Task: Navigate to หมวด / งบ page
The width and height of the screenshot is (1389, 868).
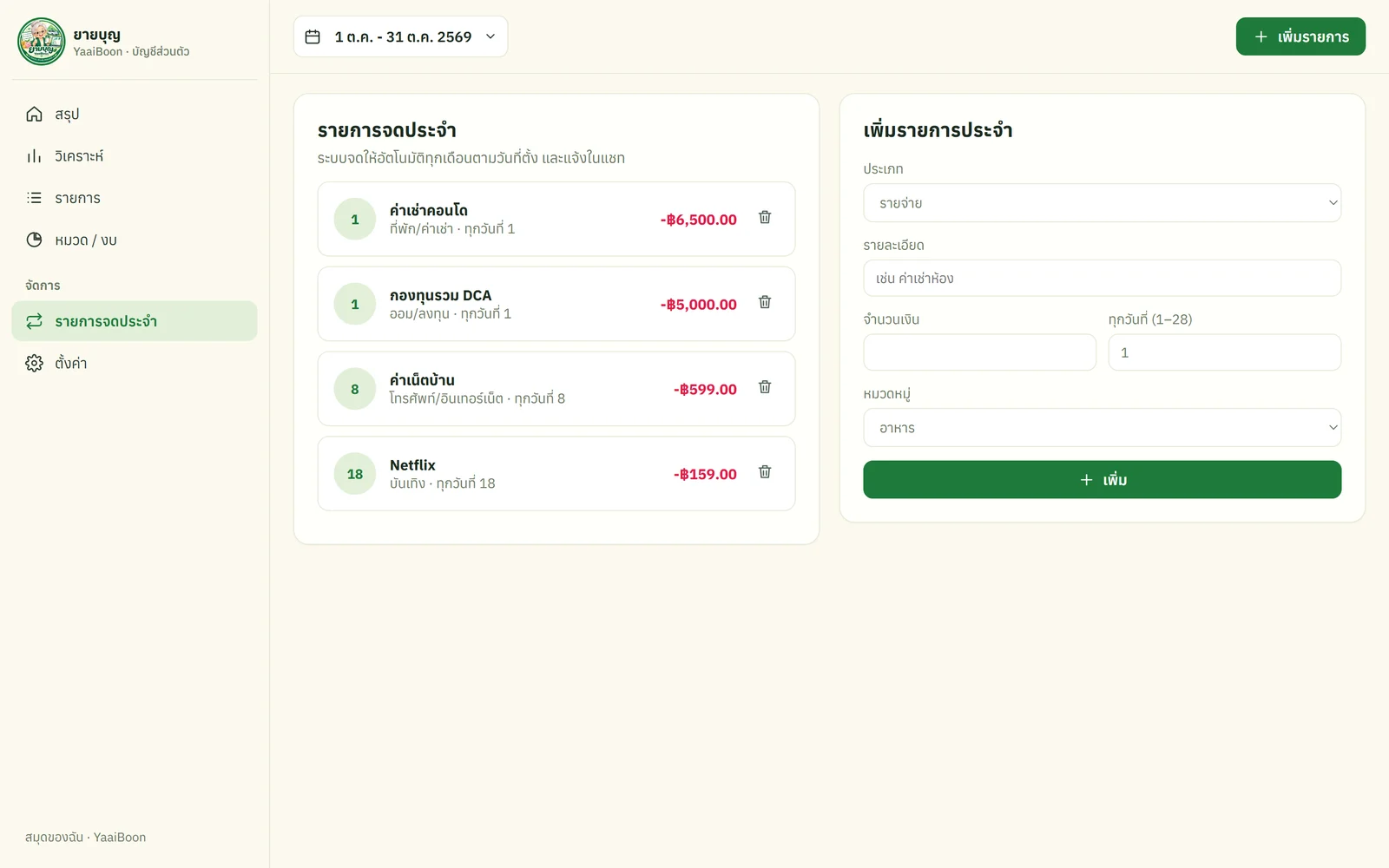Action: pos(135,240)
